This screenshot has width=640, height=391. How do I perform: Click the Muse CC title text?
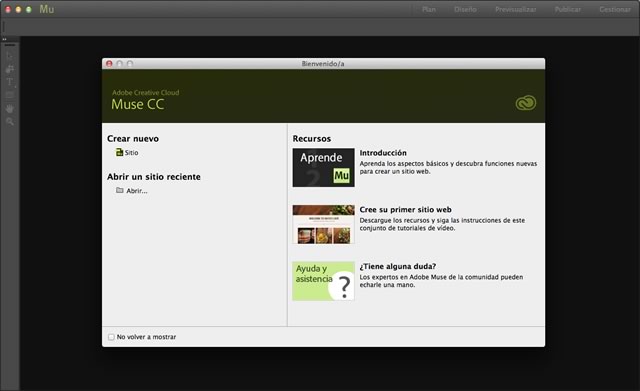click(138, 104)
